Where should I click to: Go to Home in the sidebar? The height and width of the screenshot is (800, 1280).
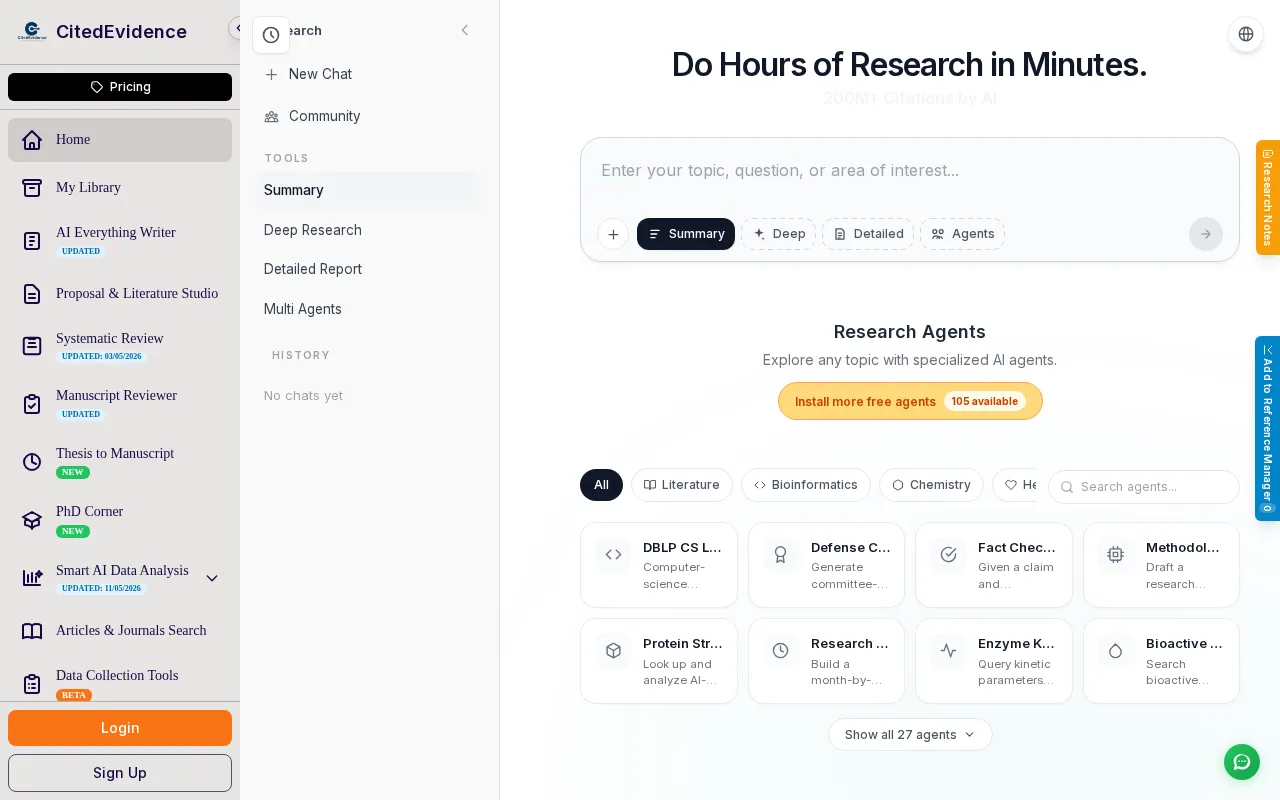120,140
